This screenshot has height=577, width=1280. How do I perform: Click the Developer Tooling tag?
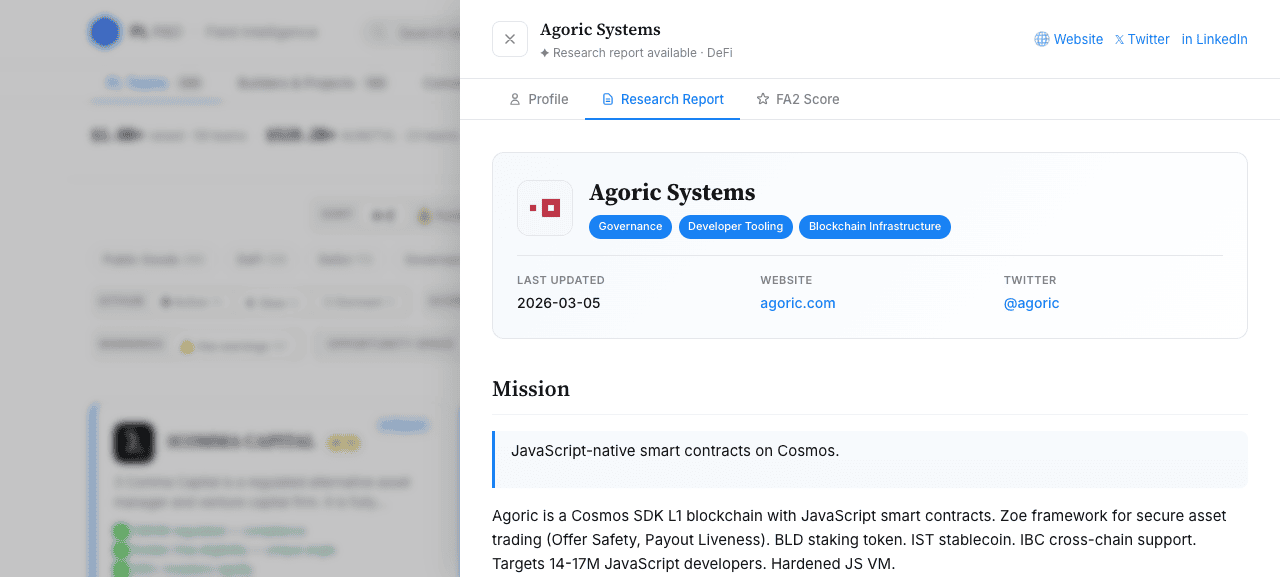736,227
